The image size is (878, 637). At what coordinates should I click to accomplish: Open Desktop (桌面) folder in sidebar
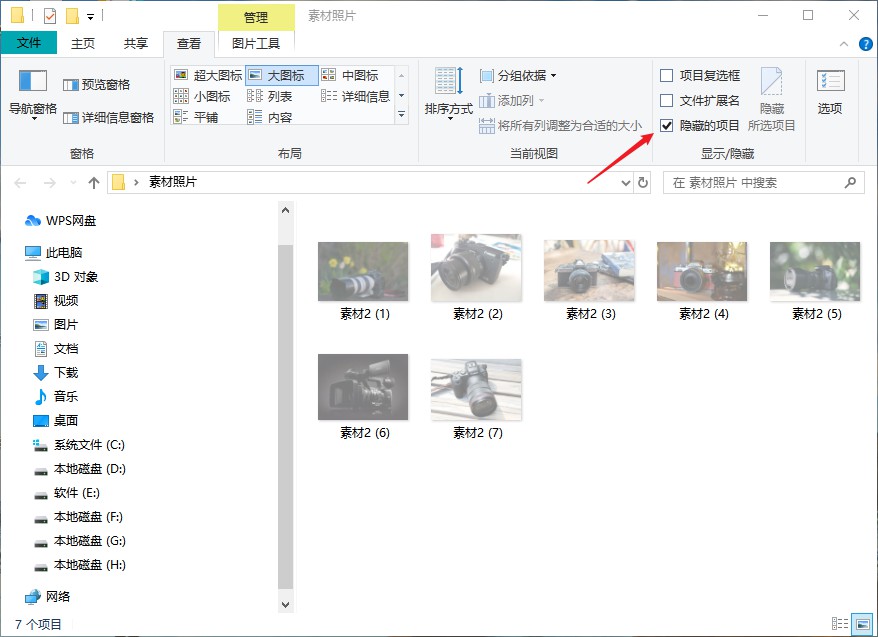[x=55, y=420]
